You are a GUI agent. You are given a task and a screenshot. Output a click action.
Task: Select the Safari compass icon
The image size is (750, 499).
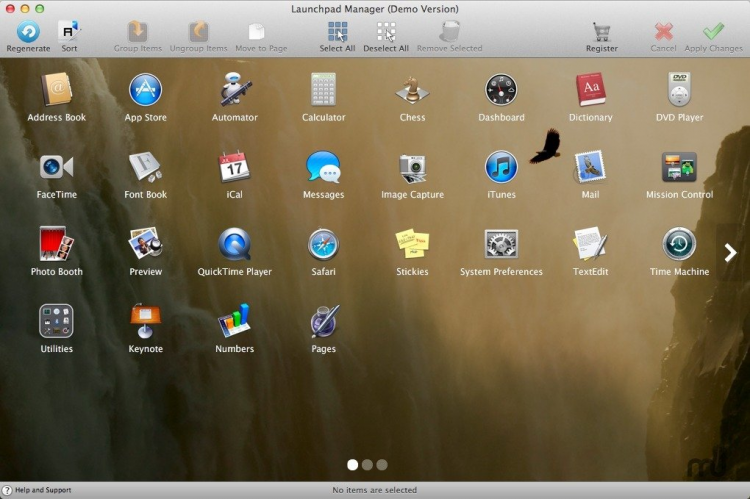(x=323, y=244)
